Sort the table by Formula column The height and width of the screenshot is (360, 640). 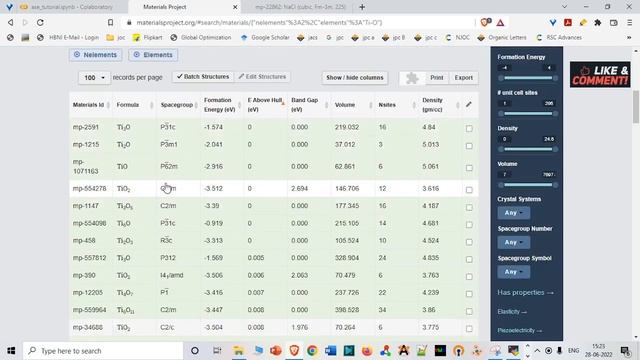(x=135, y=105)
